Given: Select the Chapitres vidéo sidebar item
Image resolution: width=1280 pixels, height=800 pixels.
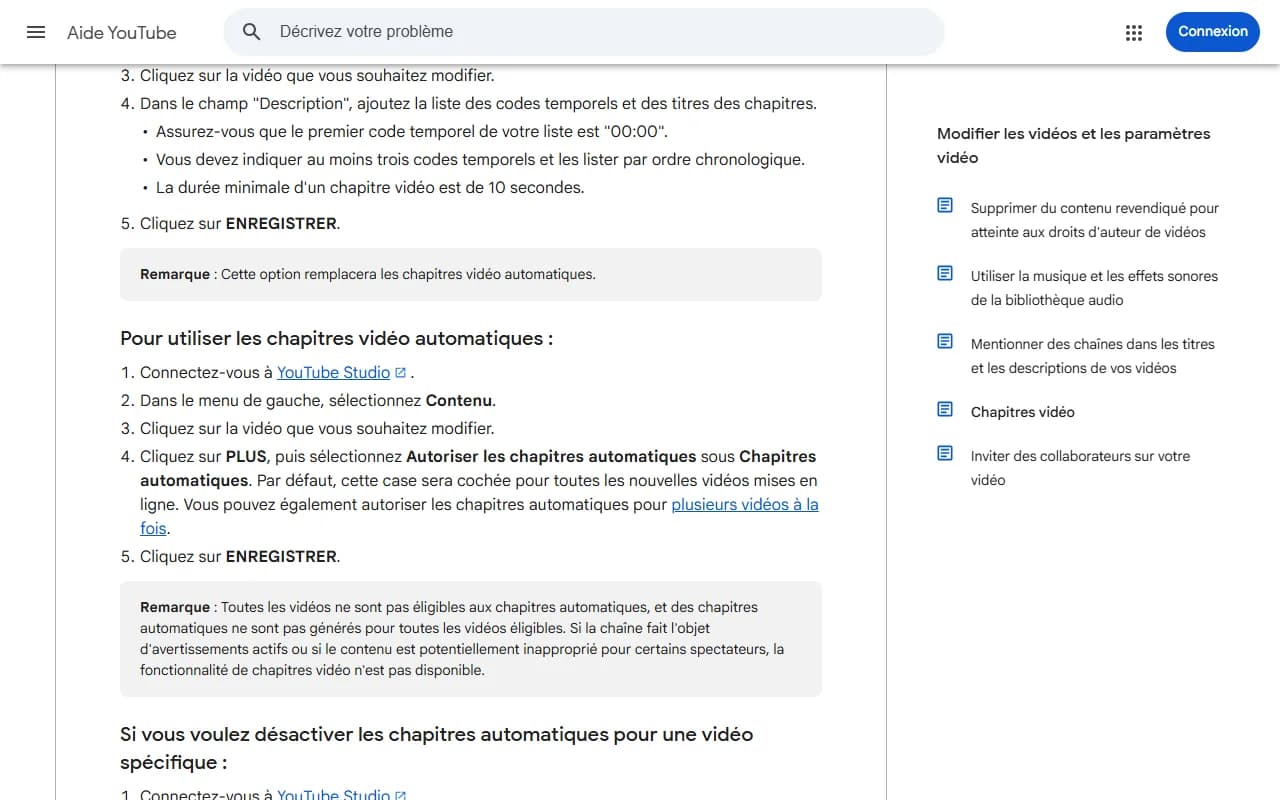Looking at the screenshot, I should click(1023, 412).
